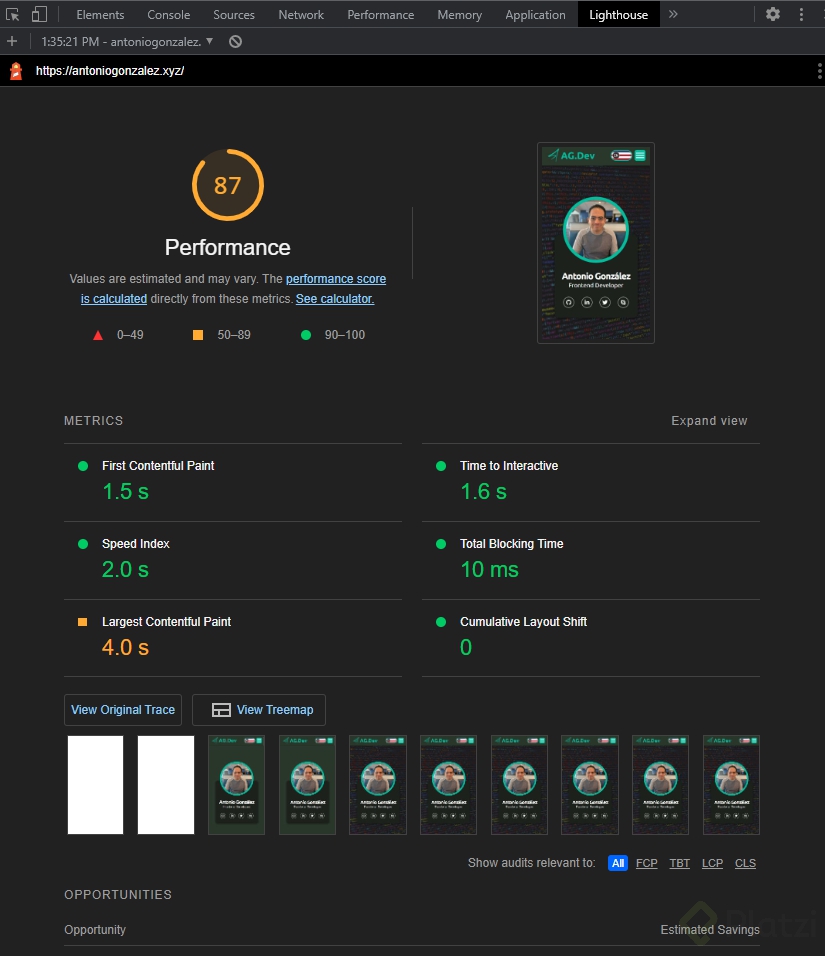825x956 pixels.
Task: Open the See calculator link
Action: click(334, 298)
